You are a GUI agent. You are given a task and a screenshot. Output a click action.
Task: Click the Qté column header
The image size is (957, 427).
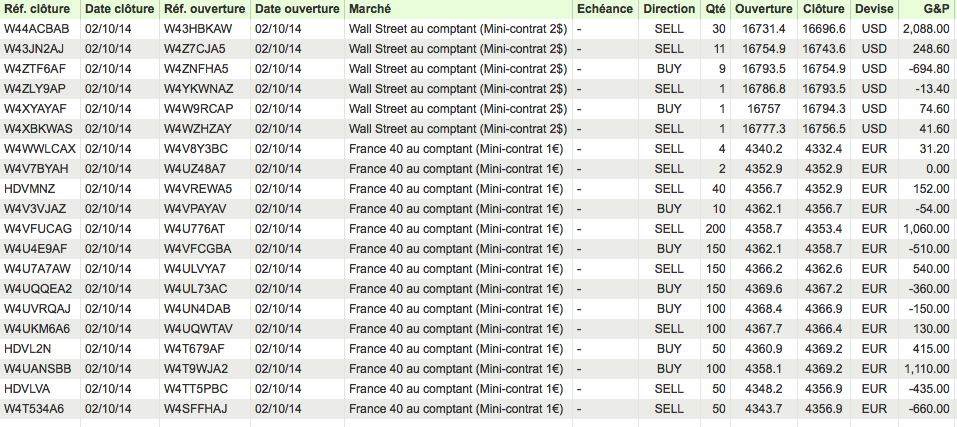pos(715,9)
